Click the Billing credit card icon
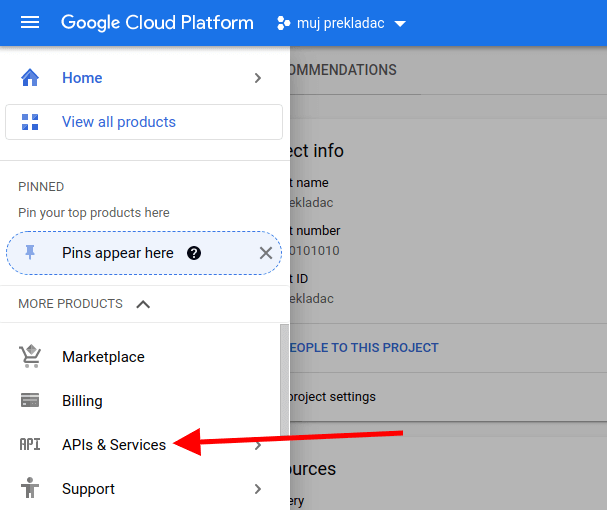This screenshot has height=510, width=607. pos(30,401)
